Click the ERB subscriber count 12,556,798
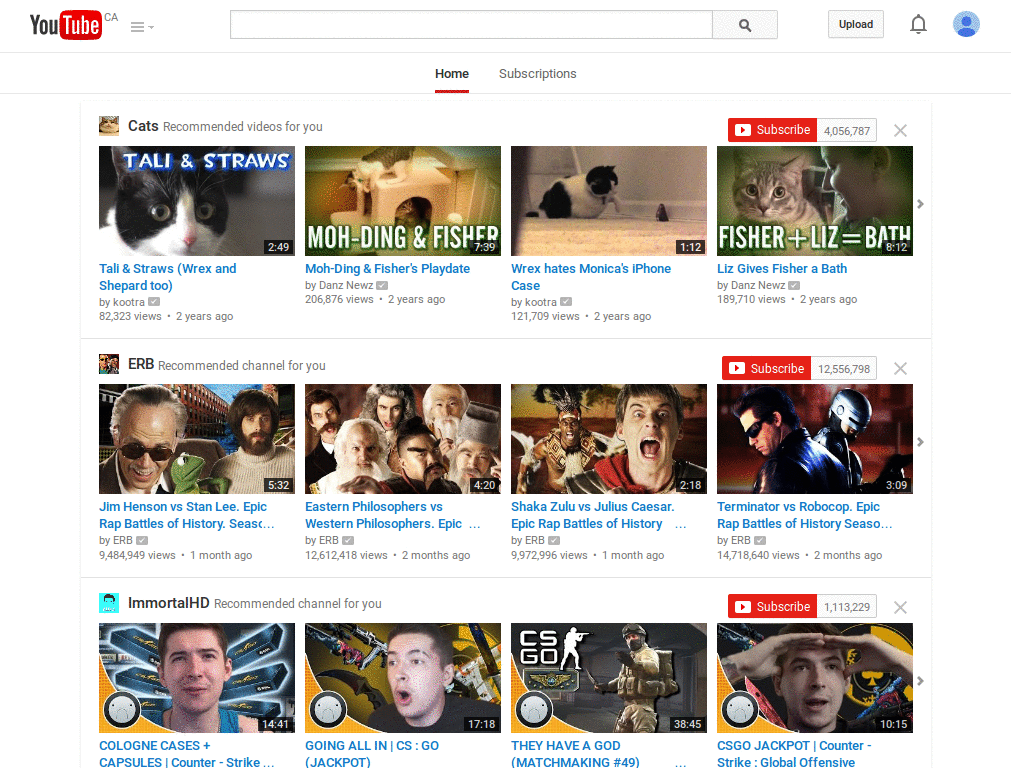Viewport: 1024px width, 768px height. coord(844,369)
